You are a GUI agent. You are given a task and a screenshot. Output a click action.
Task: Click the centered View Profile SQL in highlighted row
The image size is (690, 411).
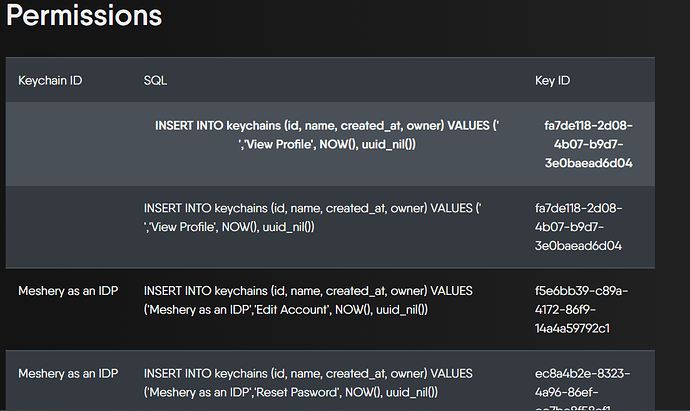327,135
